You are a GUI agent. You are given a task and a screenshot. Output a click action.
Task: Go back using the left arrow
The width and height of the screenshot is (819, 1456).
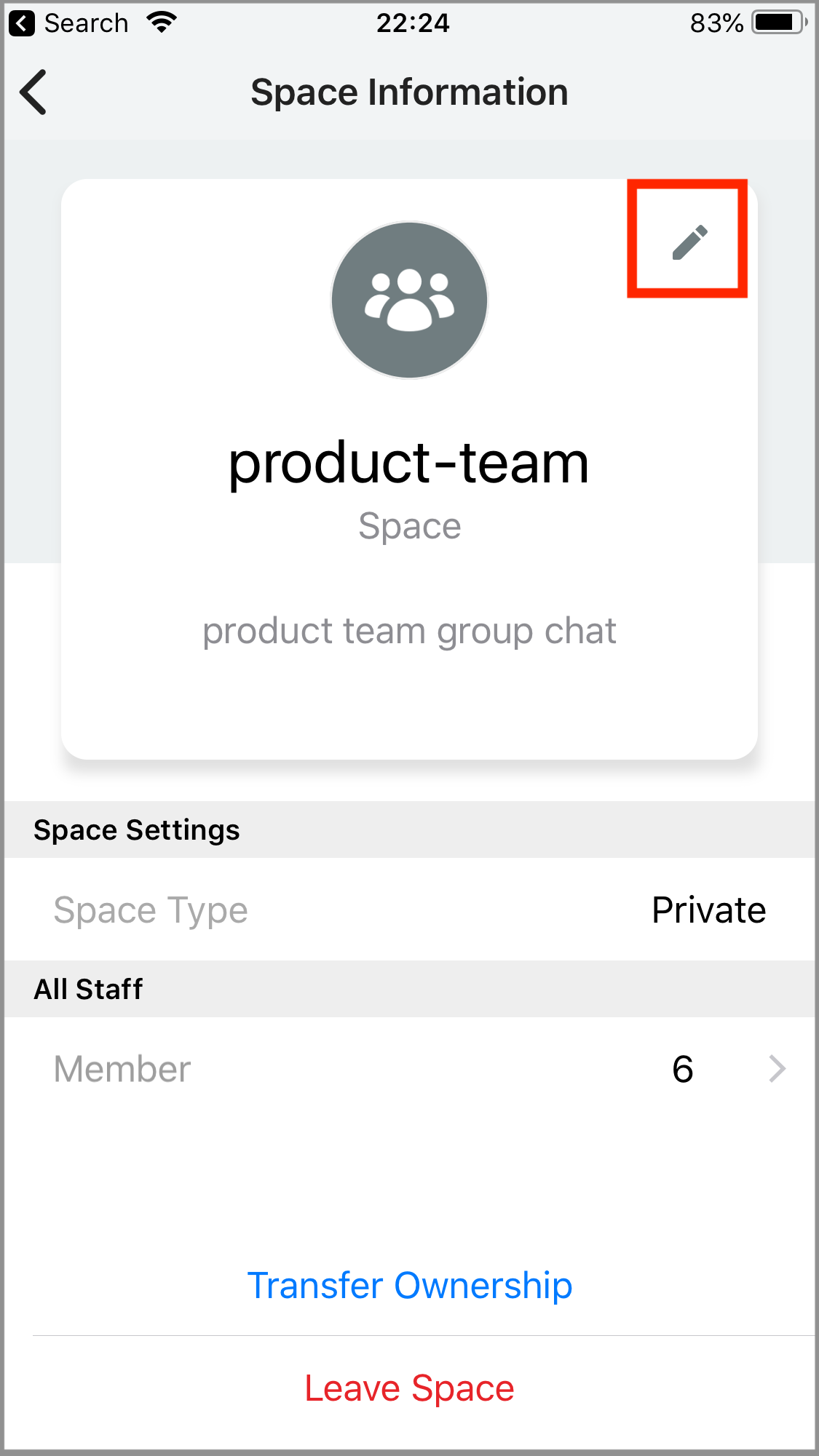pyautogui.click(x=33, y=92)
